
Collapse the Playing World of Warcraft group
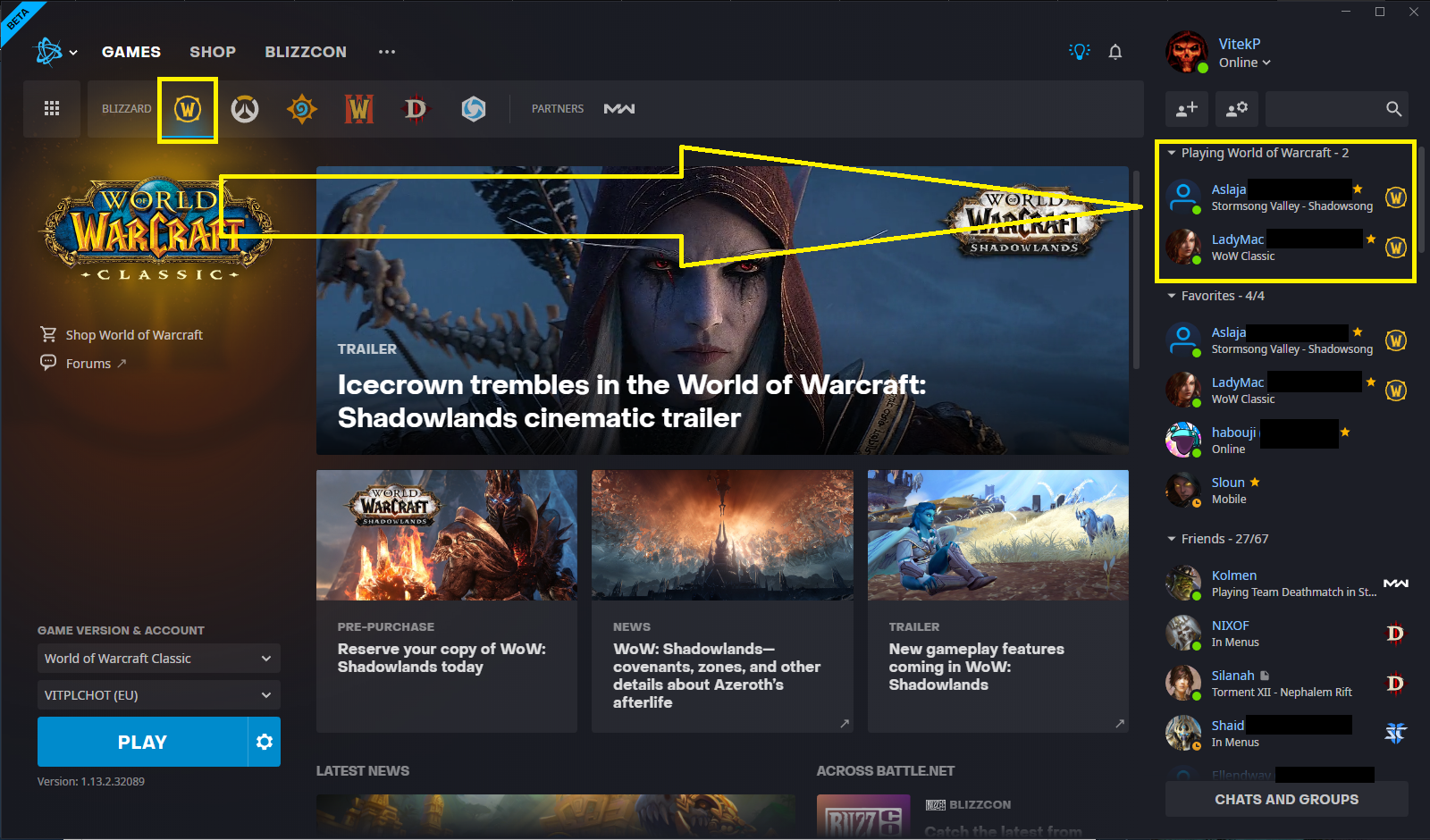pyautogui.click(x=1172, y=153)
